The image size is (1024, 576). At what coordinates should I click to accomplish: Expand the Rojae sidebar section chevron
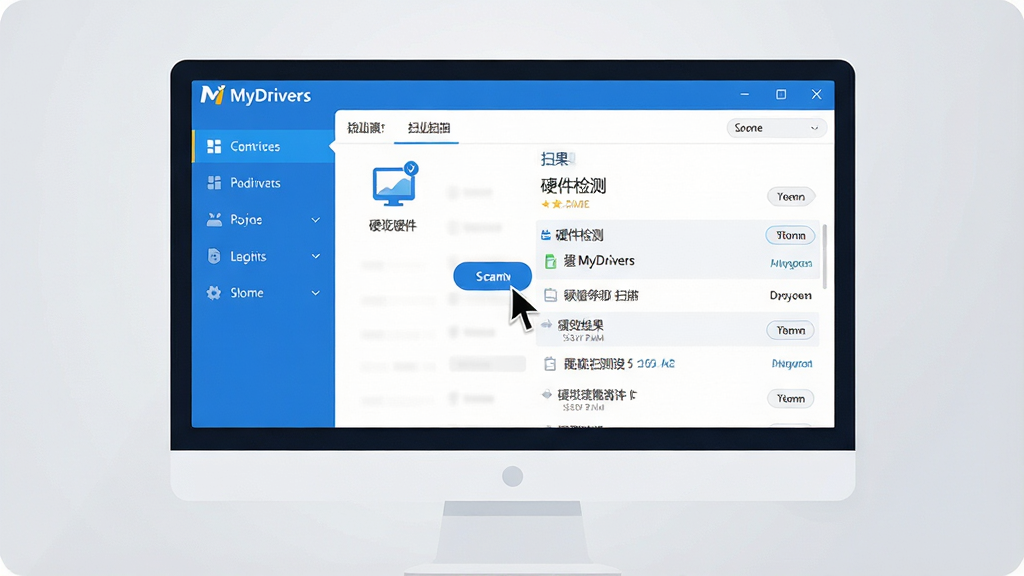pos(315,220)
